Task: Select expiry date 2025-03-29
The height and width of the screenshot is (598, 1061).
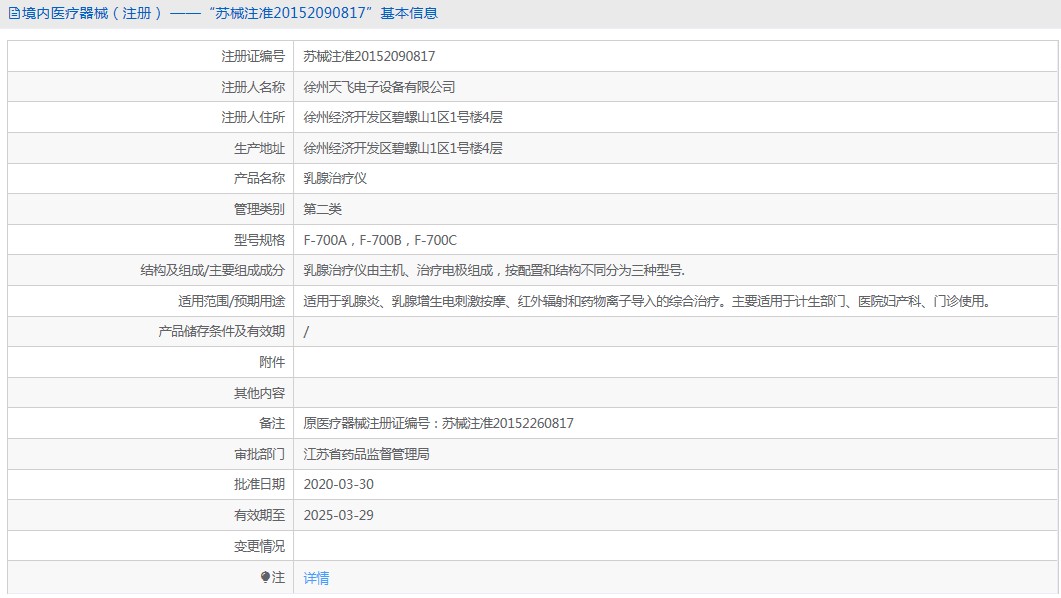Action: click(x=338, y=515)
